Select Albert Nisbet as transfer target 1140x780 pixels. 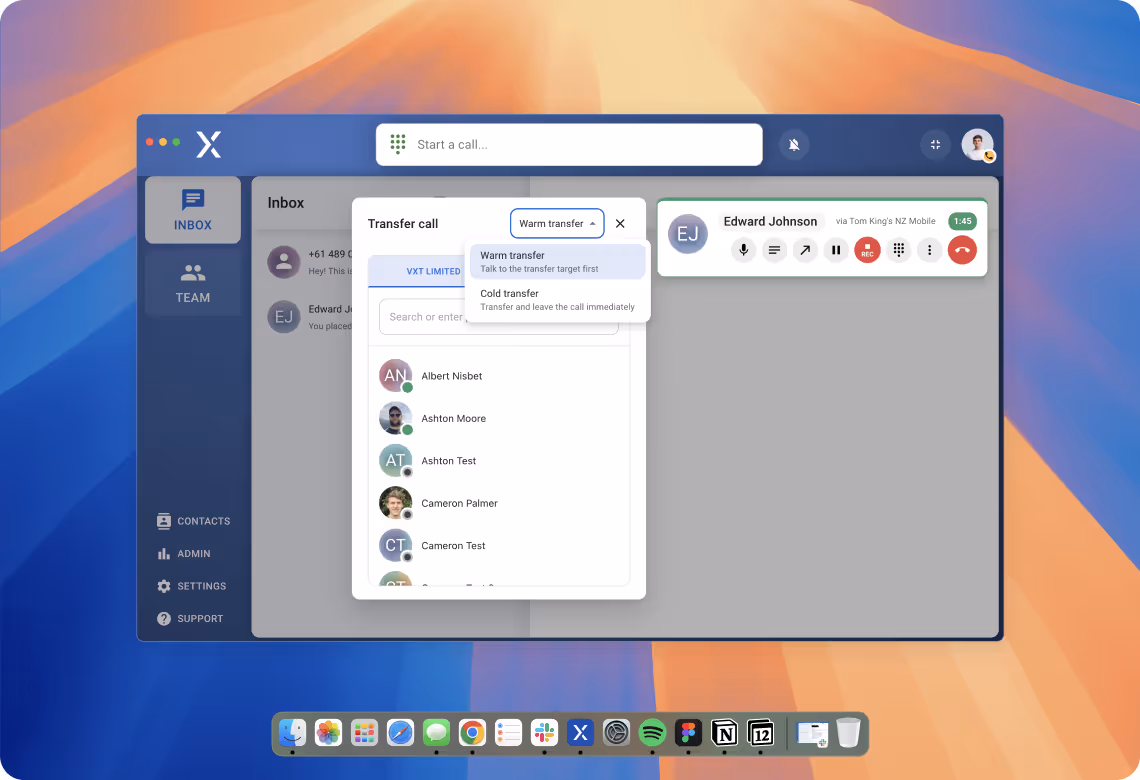pyautogui.click(x=499, y=376)
